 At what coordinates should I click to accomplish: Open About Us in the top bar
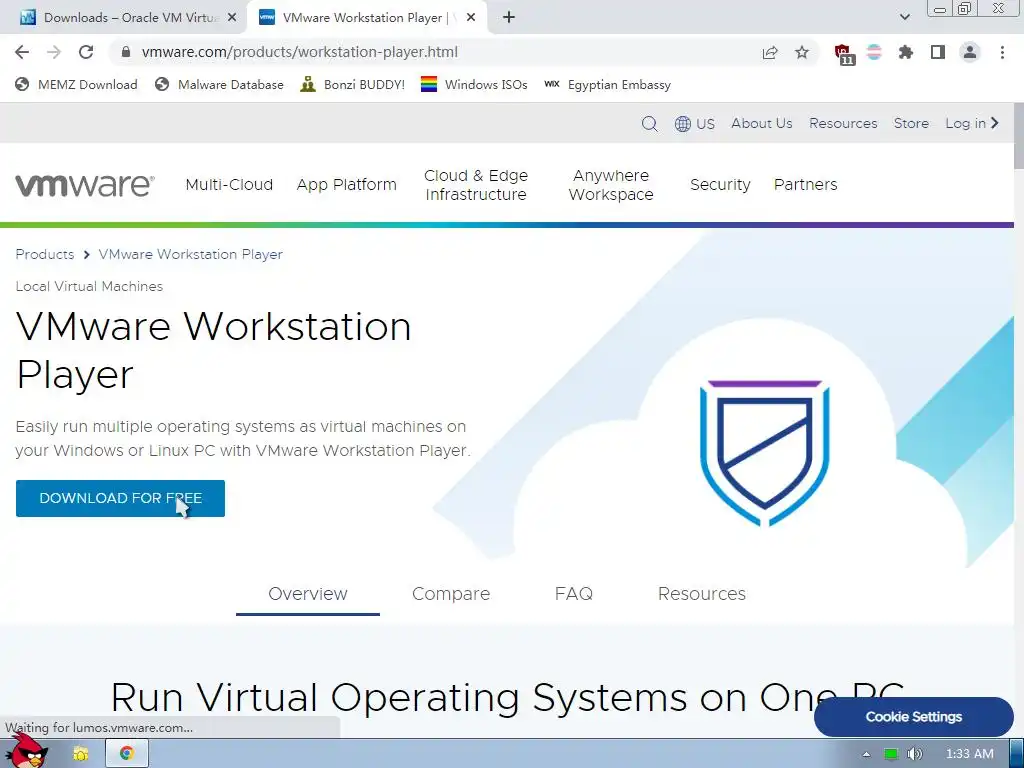point(761,123)
